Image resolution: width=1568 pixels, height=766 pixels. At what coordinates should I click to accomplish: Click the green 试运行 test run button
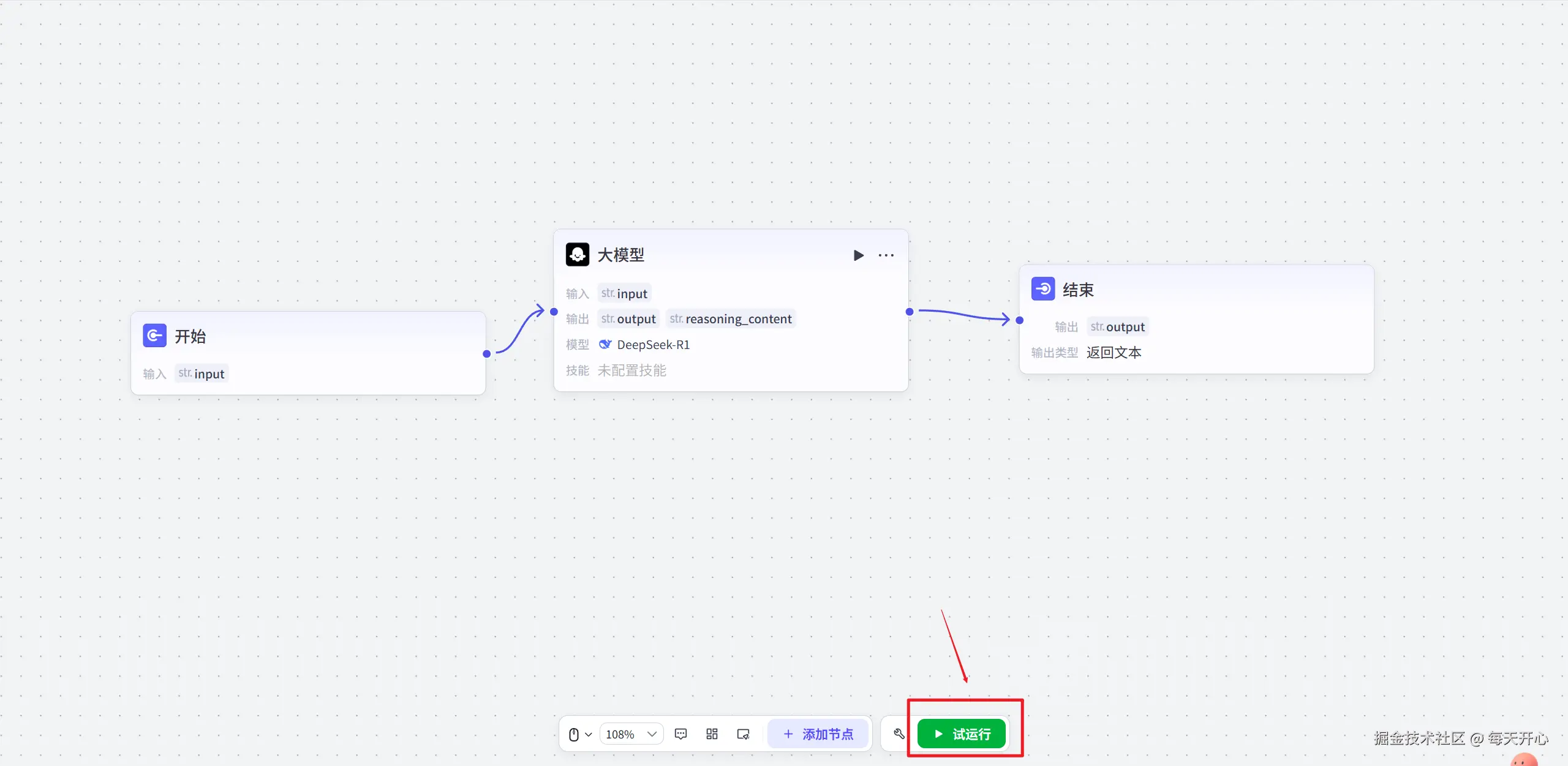click(961, 734)
